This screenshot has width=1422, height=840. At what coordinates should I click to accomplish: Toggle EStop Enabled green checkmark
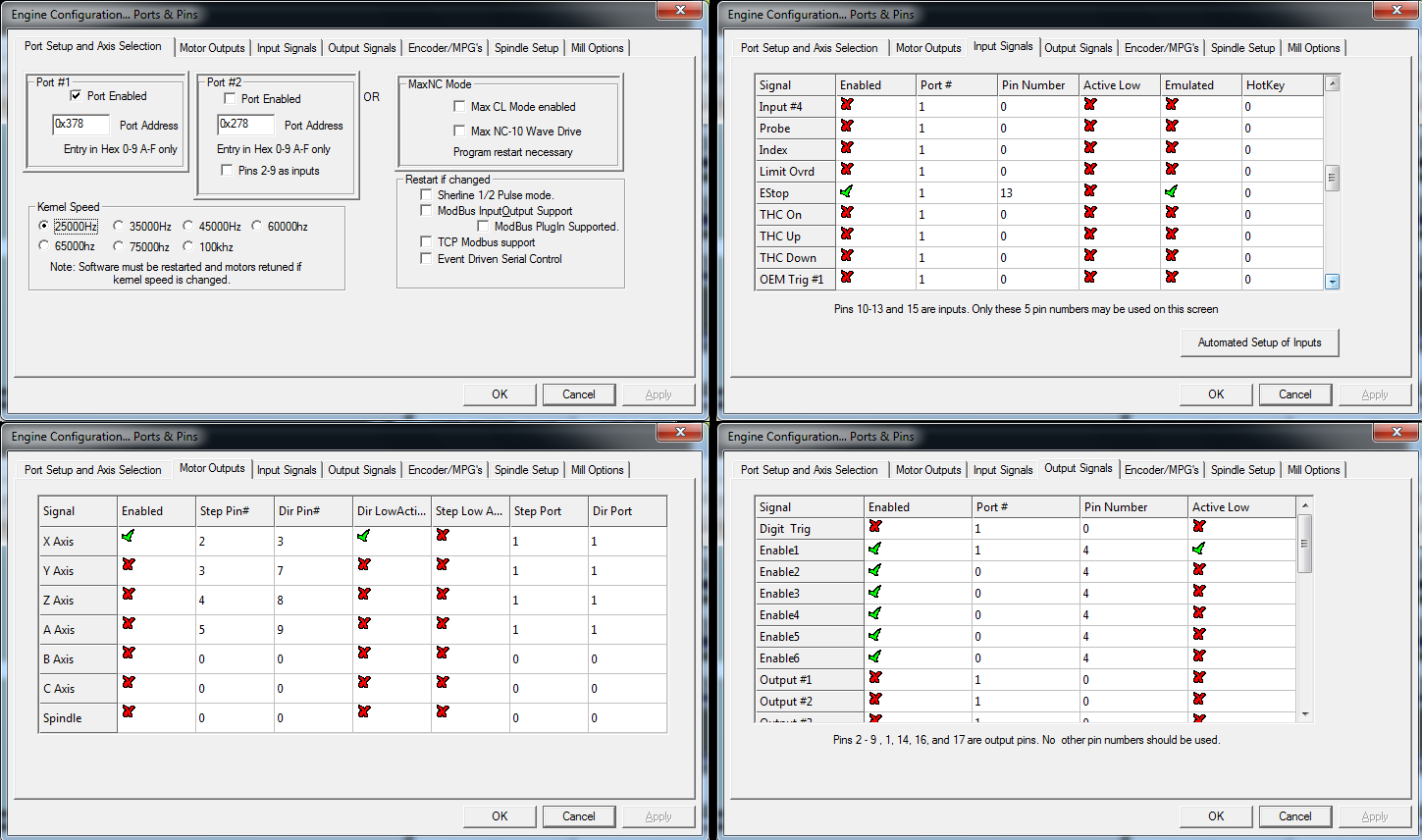[846, 191]
